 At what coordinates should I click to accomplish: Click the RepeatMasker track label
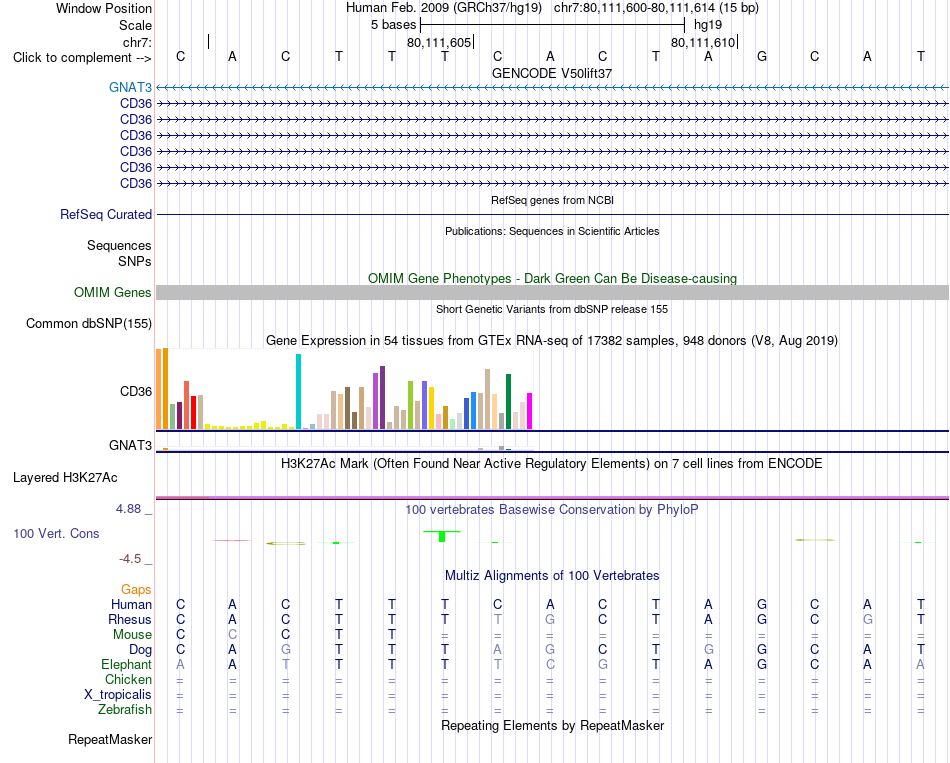click(x=110, y=739)
